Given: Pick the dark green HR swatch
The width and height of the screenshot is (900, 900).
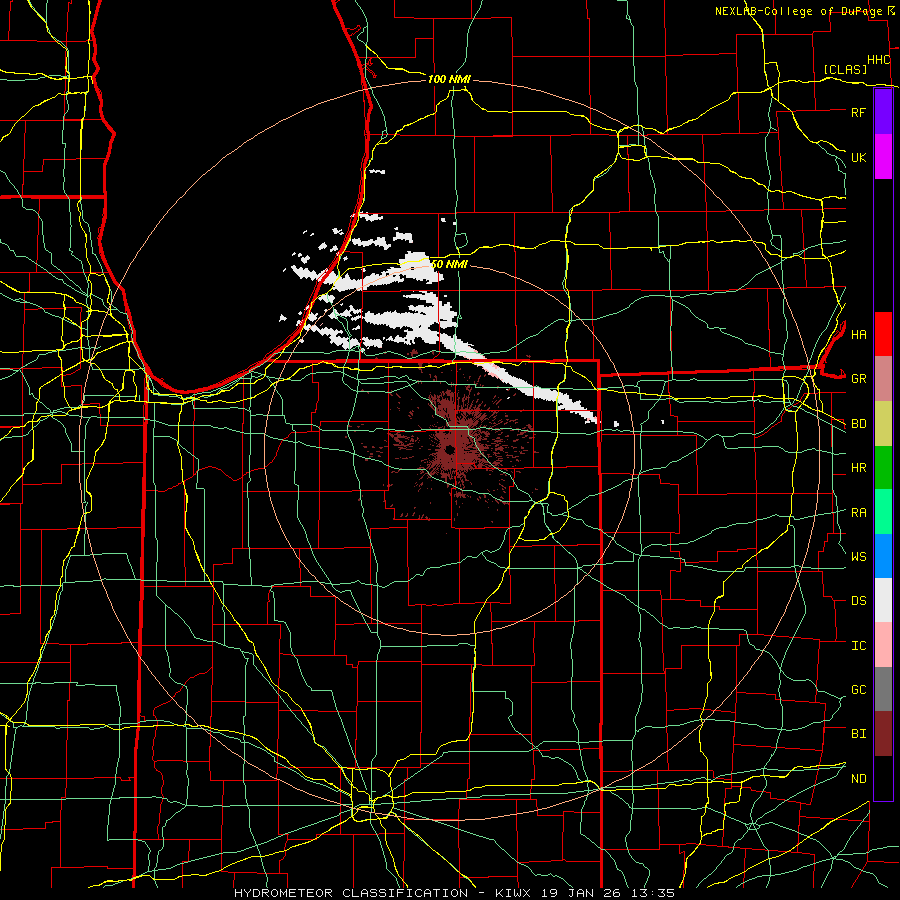Looking at the screenshot, I should click(883, 468).
